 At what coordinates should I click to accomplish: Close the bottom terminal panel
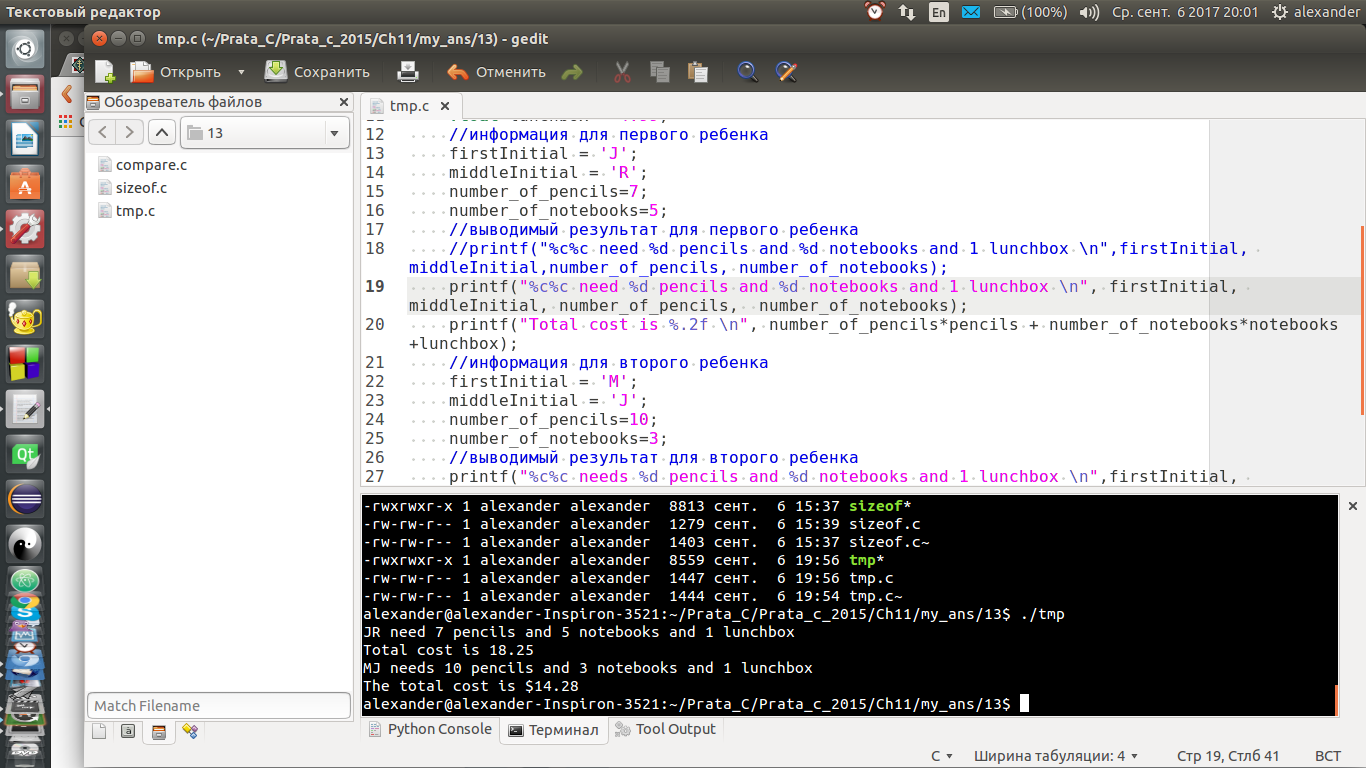1352,507
